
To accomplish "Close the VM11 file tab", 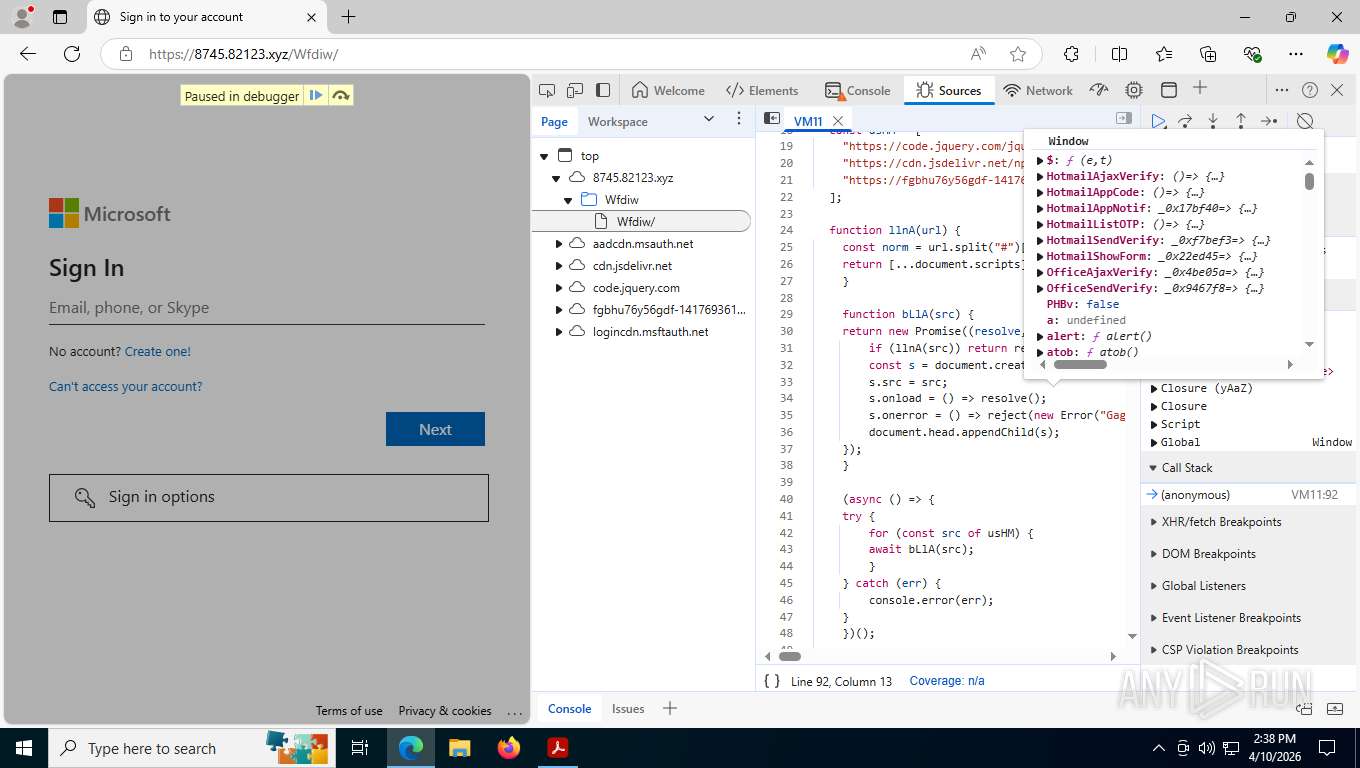I will (x=838, y=121).
